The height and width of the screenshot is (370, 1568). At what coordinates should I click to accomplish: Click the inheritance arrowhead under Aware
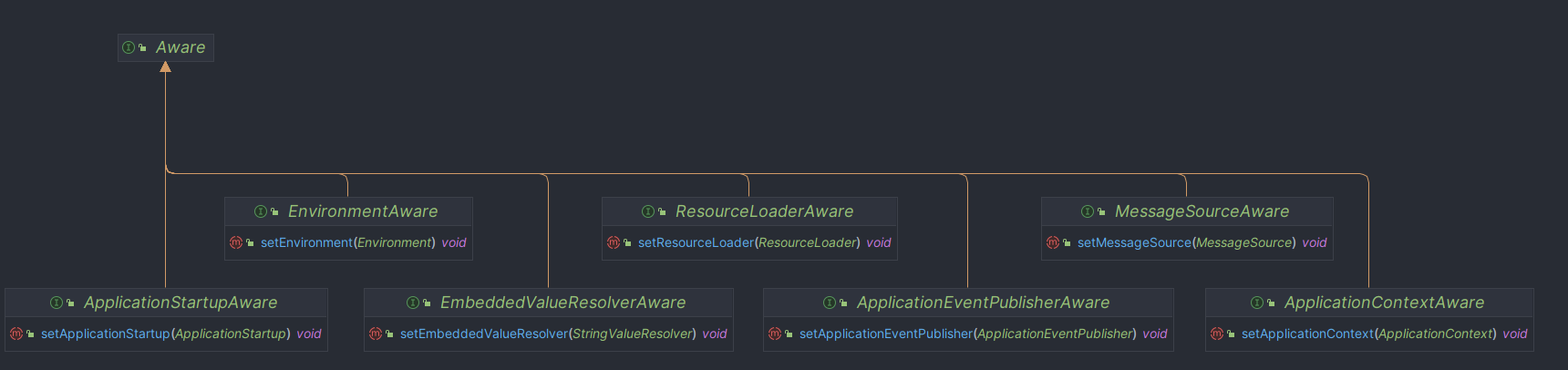(165, 67)
